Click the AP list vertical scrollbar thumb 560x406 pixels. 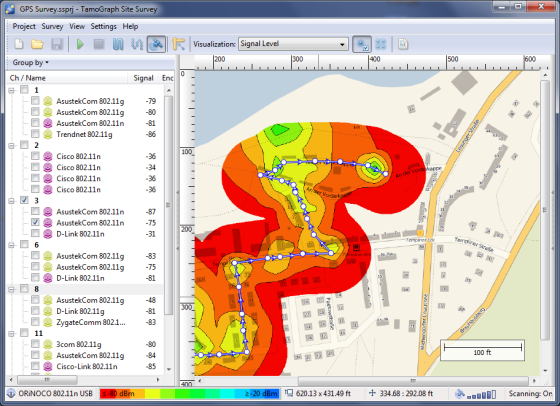point(169,205)
